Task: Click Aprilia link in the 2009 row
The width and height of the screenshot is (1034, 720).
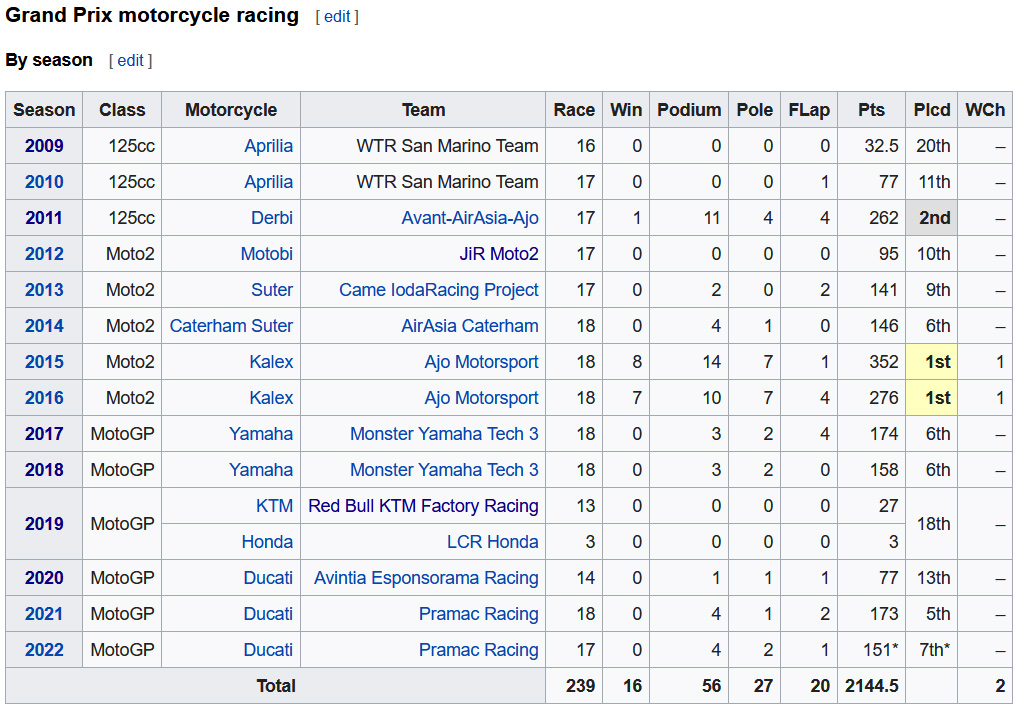Action: point(268,146)
